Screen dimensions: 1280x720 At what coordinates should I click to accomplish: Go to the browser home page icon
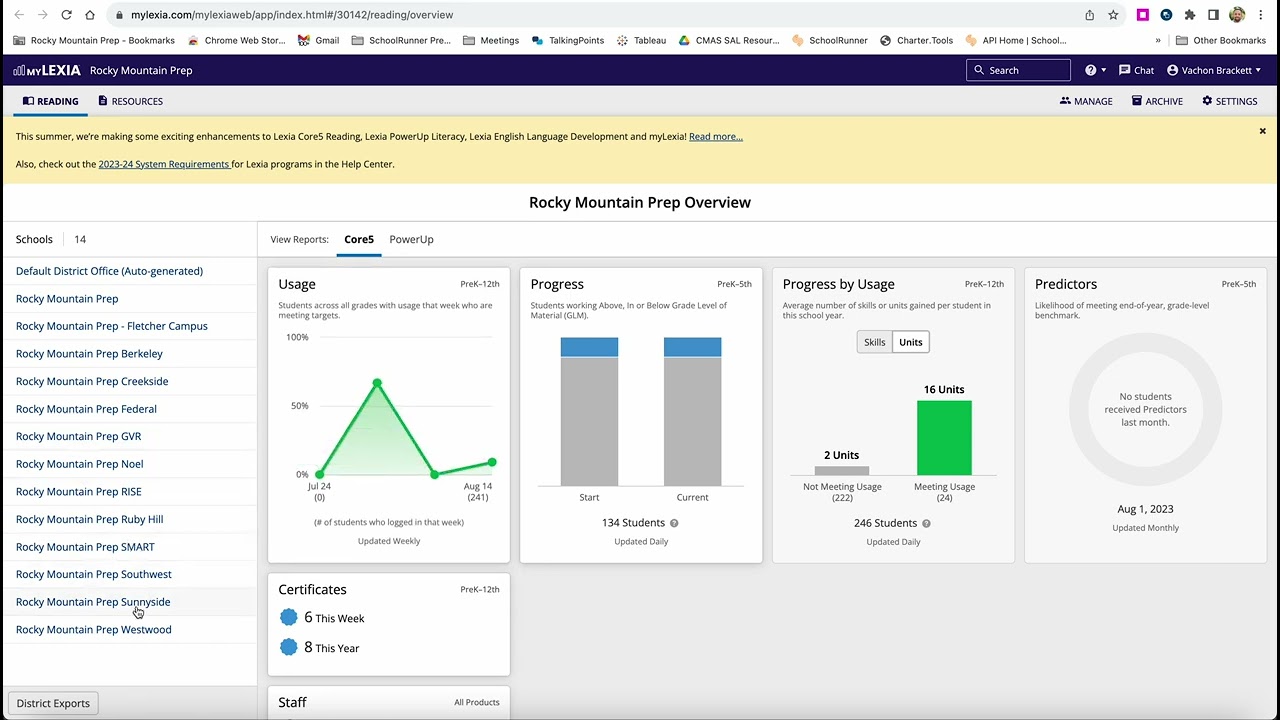(90, 15)
